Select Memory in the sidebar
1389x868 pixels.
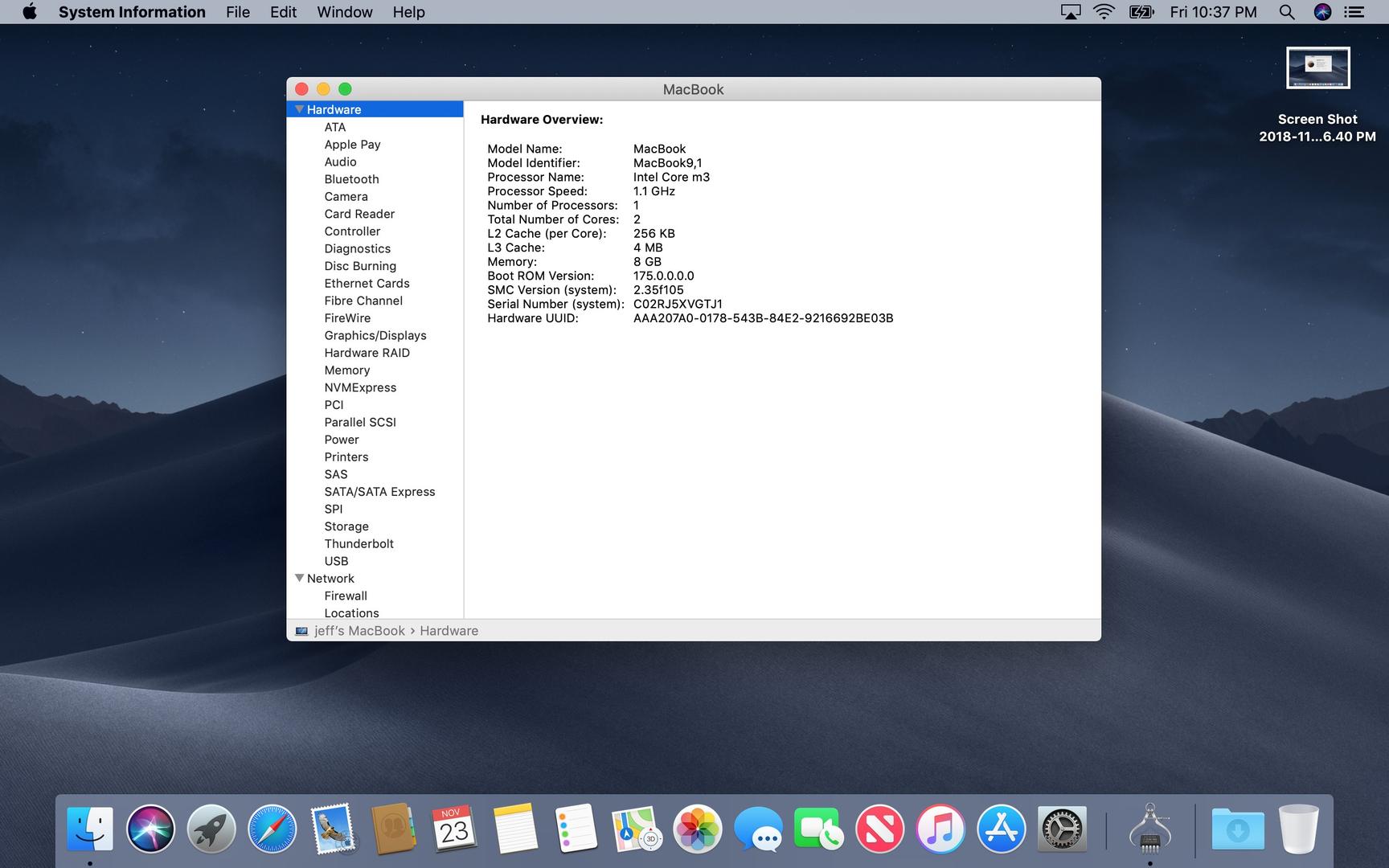[347, 371]
